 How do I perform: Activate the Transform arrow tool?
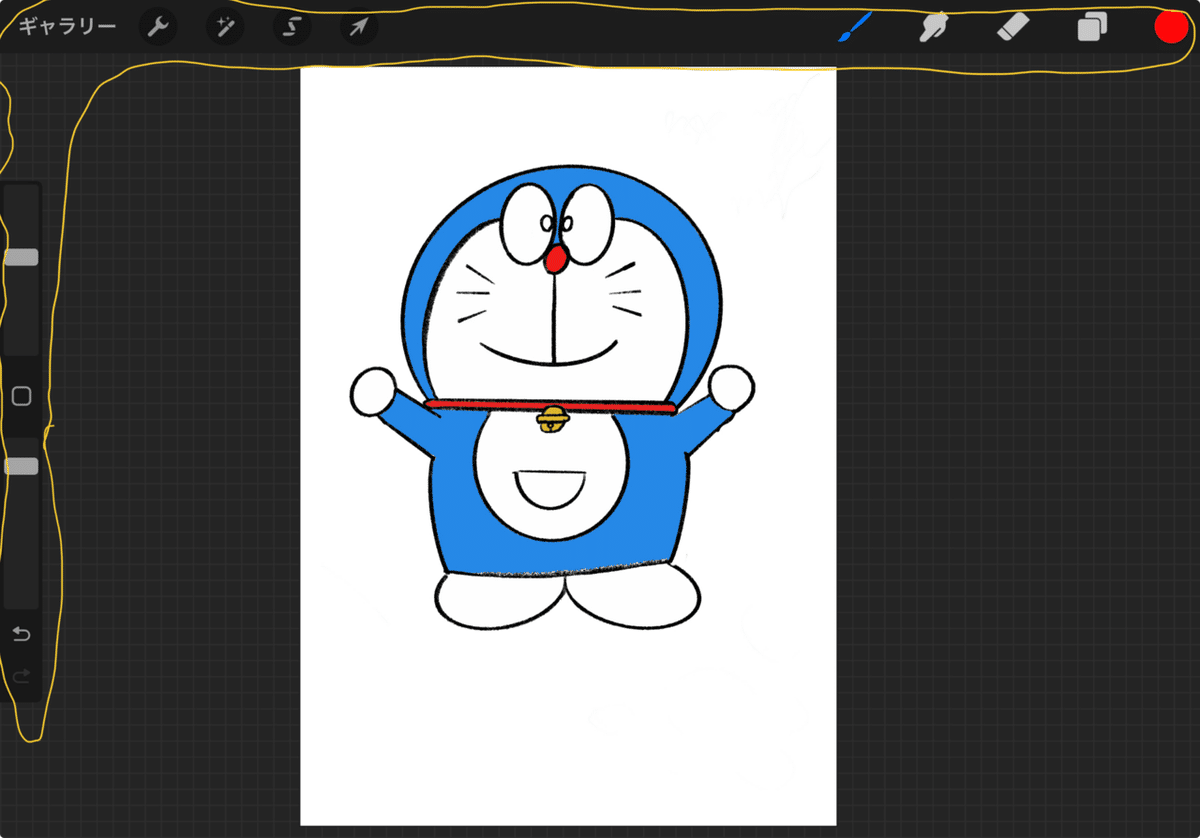point(358,27)
